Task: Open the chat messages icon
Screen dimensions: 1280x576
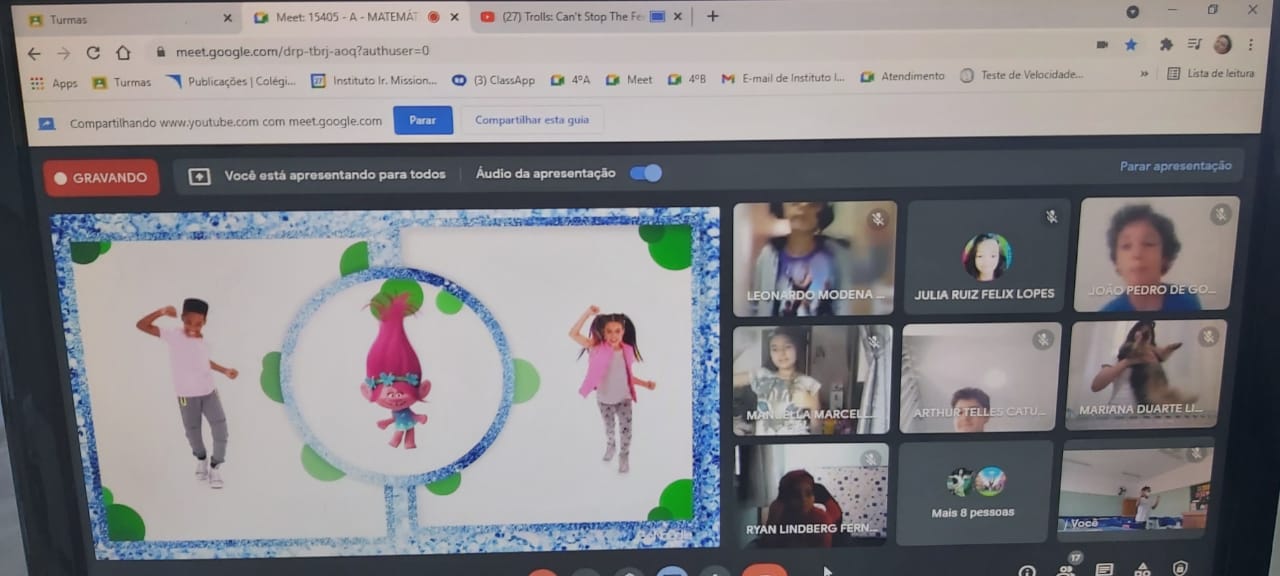Action: [1104, 569]
